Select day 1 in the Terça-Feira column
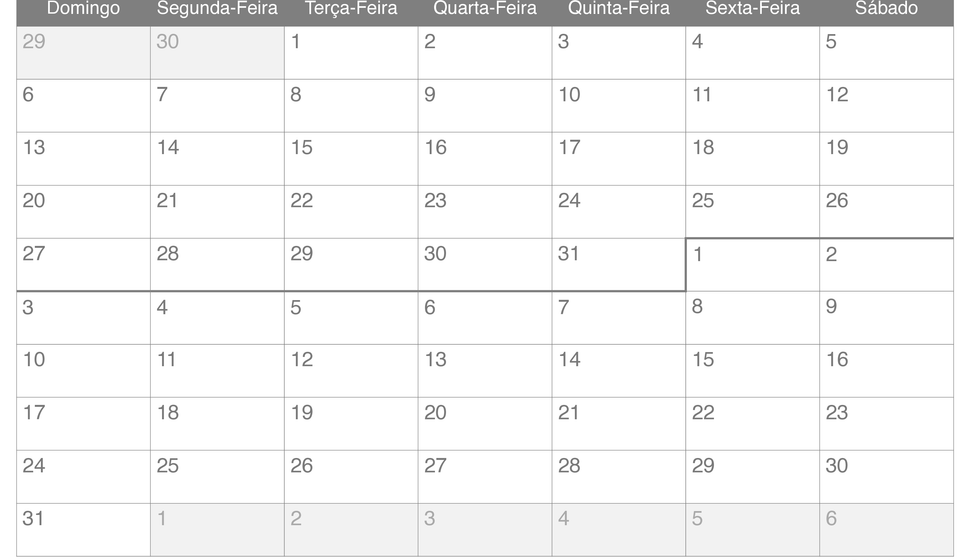 351,53
